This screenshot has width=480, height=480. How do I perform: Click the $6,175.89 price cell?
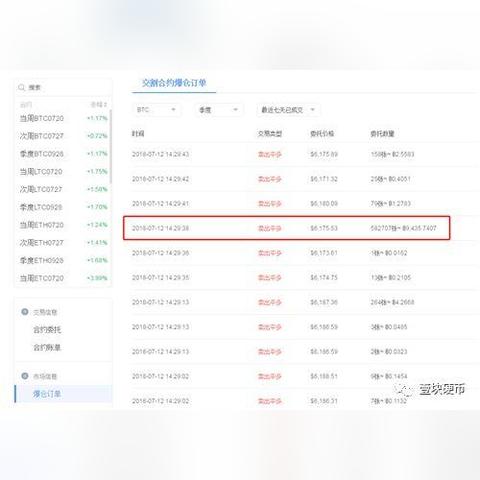324,154
